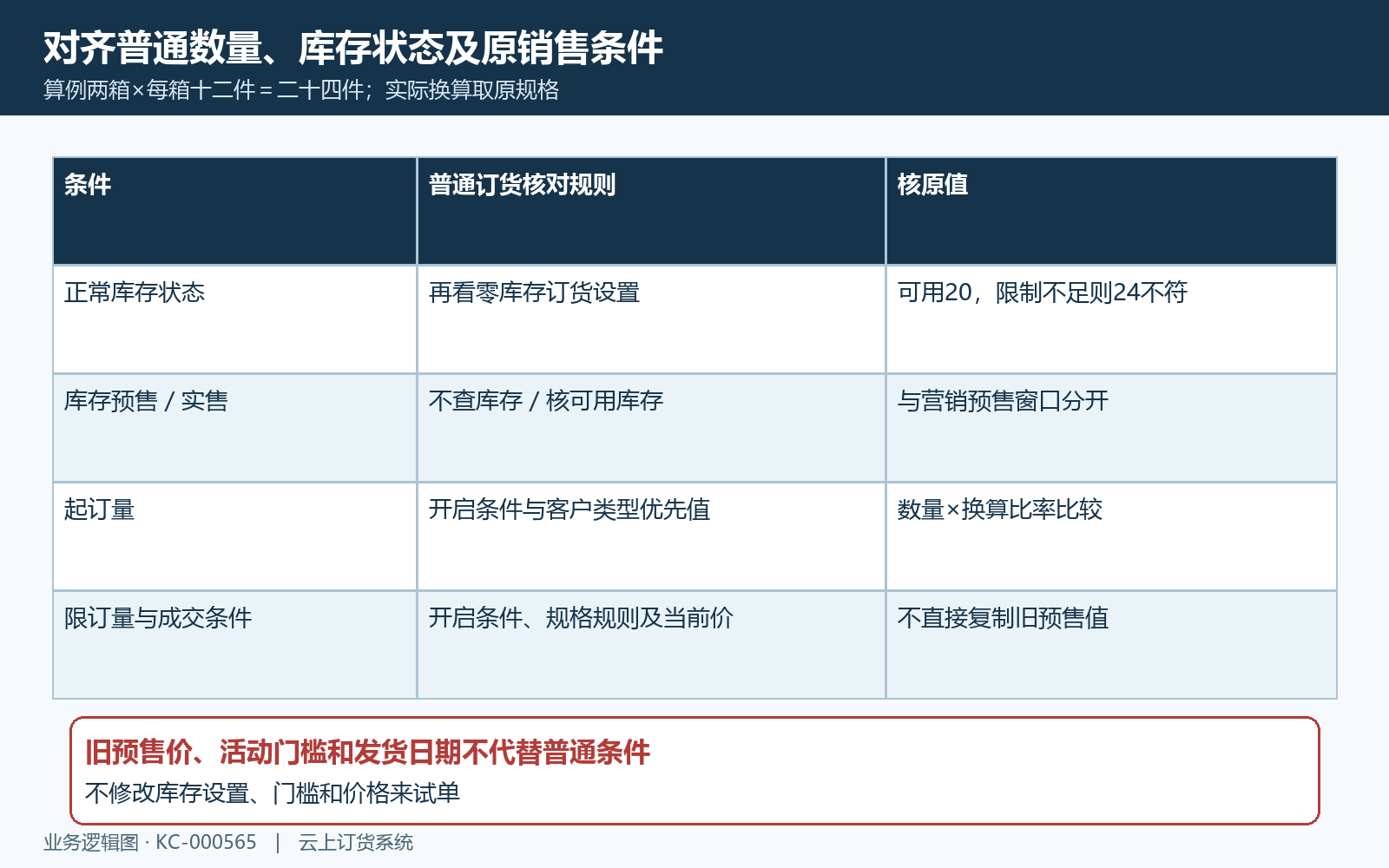This screenshot has height=868, width=1389.
Task: Select the 限订量与成交条件 cell
Action: click(x=235, y=645)
